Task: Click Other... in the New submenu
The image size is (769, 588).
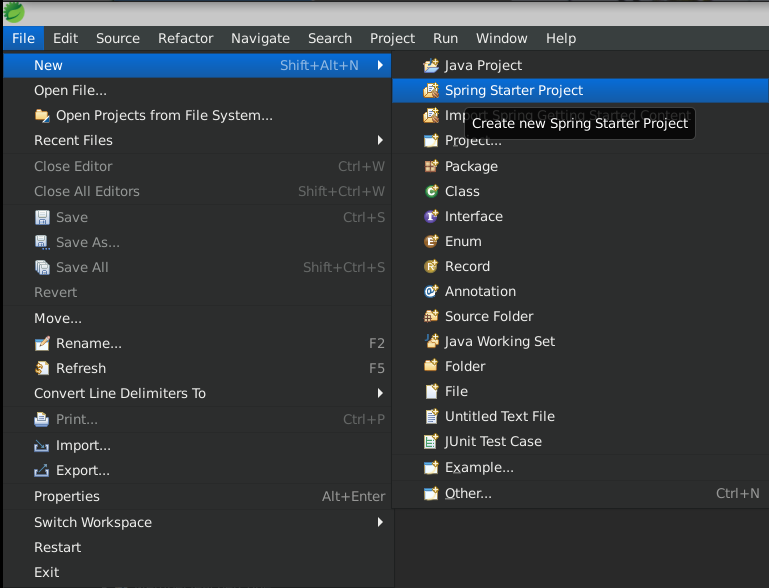Action: click(468, 493)
